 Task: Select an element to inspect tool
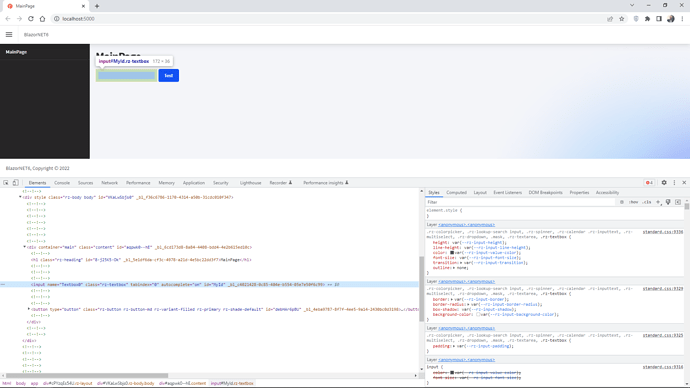click(x=6, y=183)
